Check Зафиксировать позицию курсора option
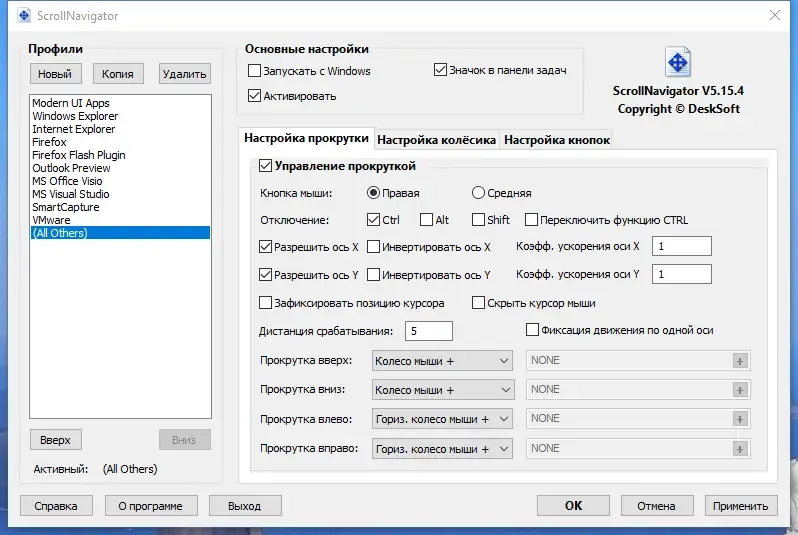798x535 pixels. [265, 303]
